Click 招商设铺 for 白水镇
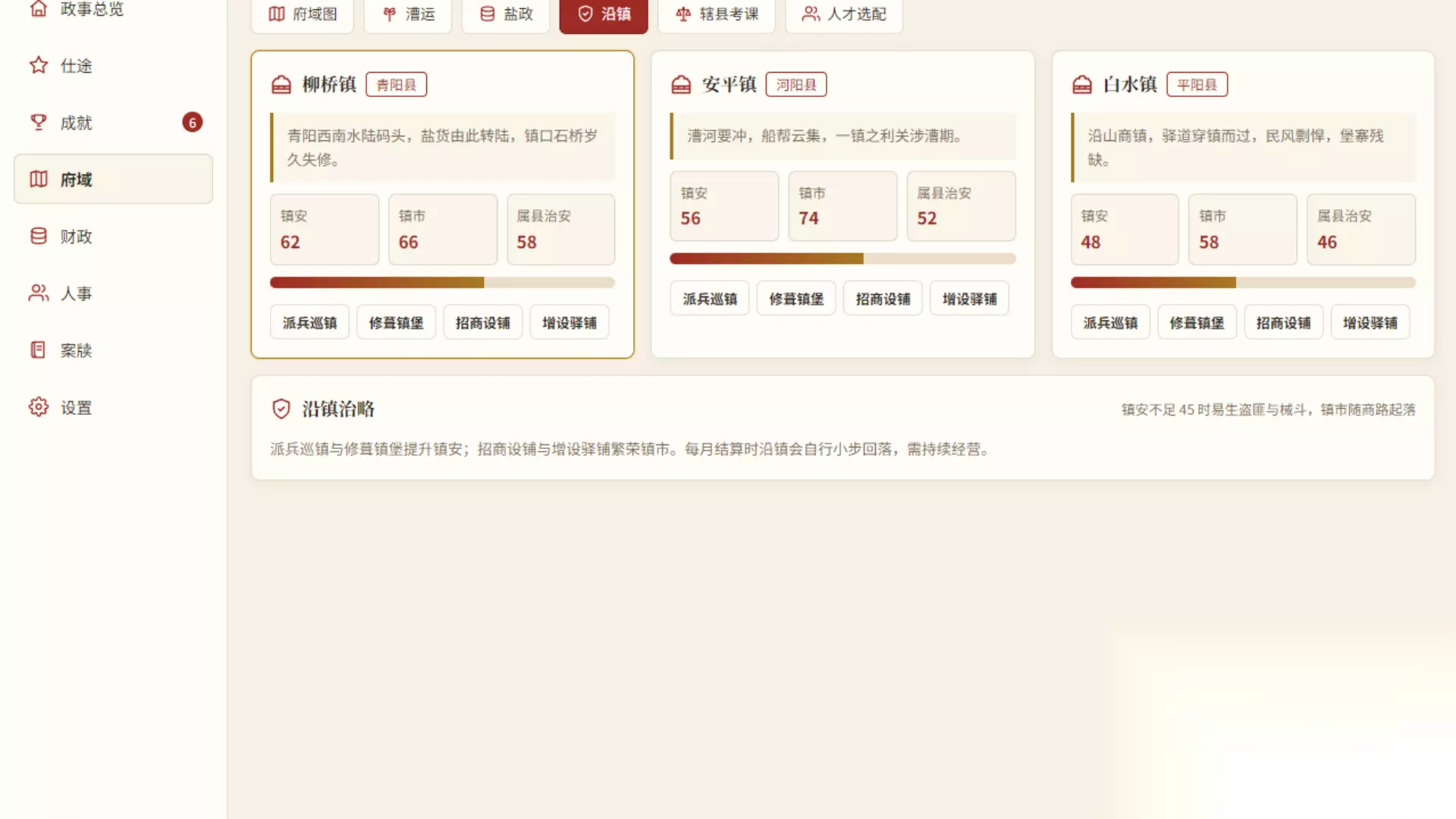 tap(1283, 322)
